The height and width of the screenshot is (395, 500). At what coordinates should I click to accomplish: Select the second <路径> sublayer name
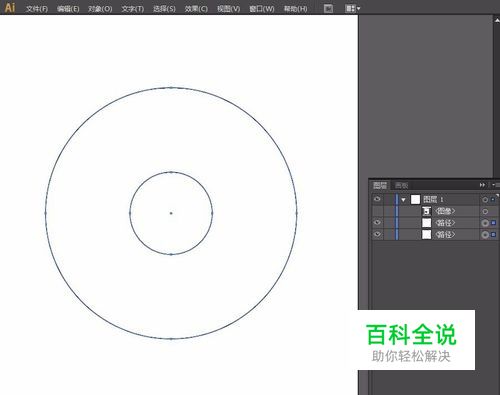tap(445, 234)
